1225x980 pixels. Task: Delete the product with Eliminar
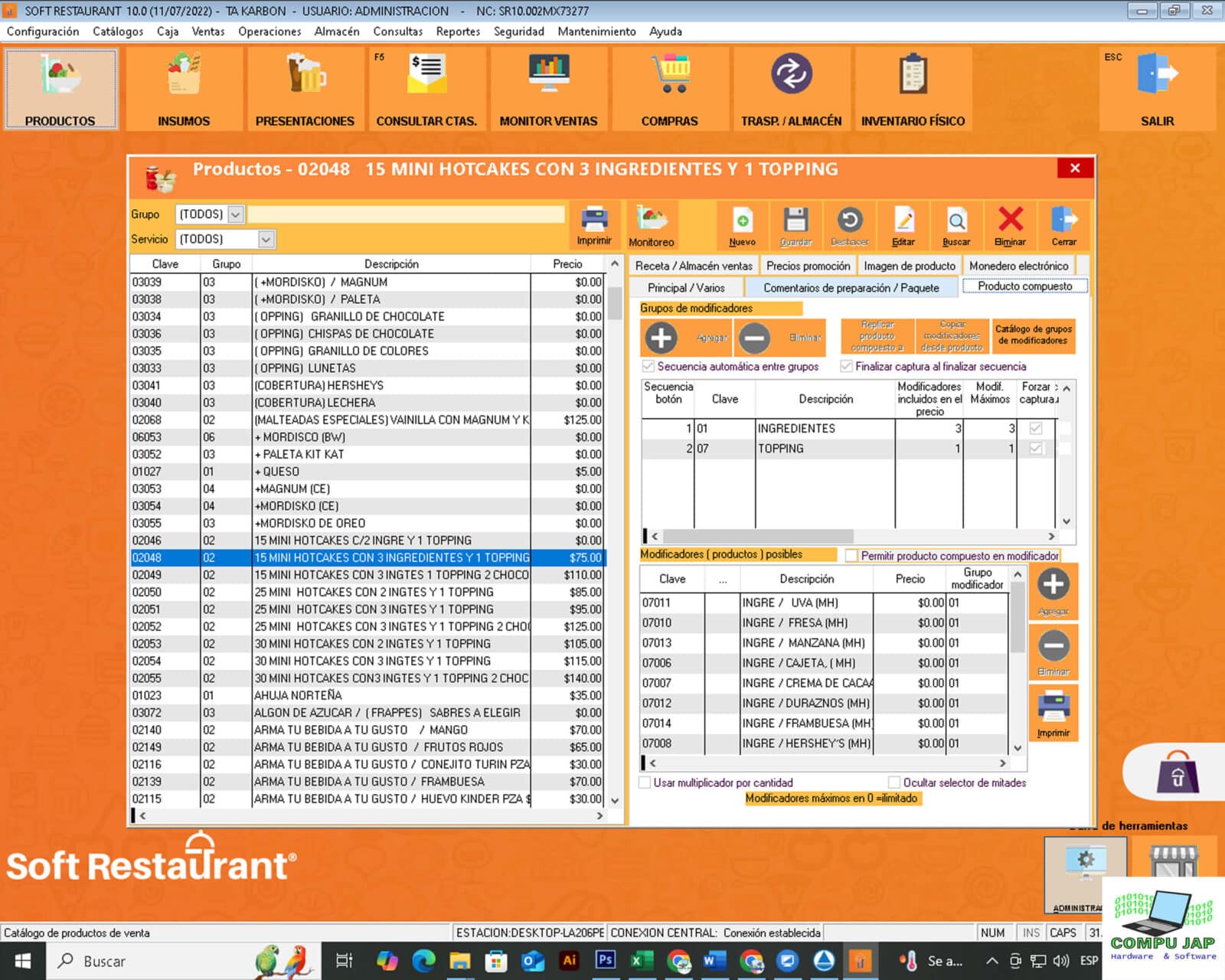pyautogui.click(x=1011, y=225)
